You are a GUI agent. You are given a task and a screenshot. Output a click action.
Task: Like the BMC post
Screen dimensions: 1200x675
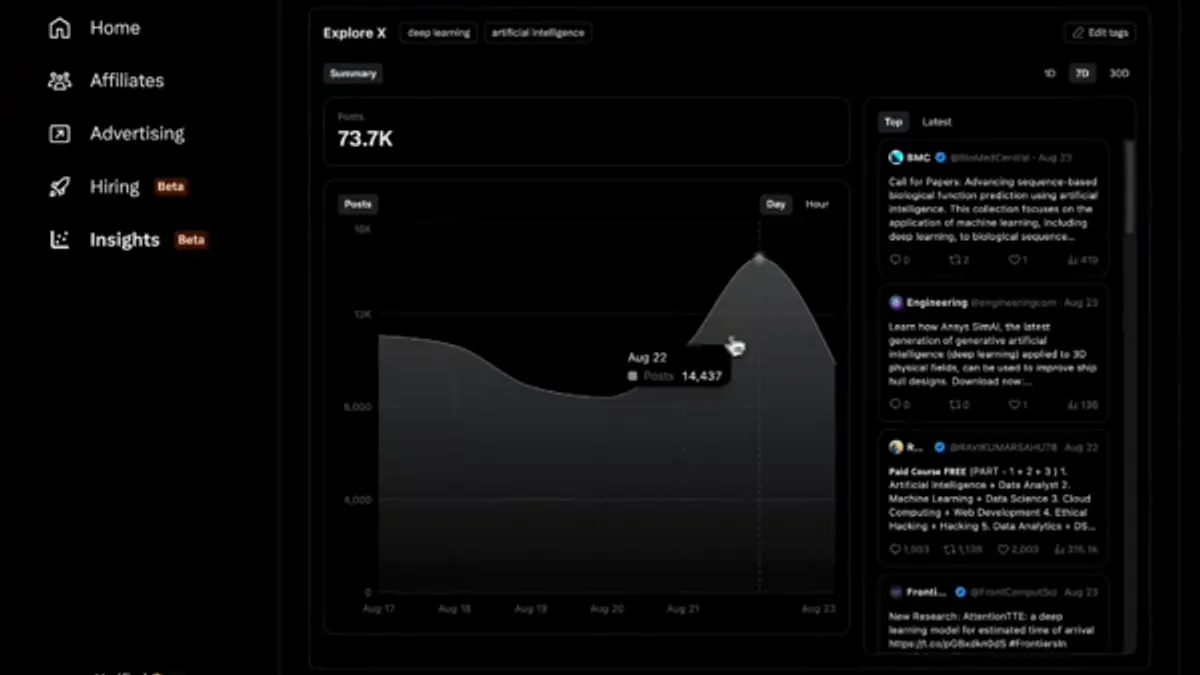1017,260
